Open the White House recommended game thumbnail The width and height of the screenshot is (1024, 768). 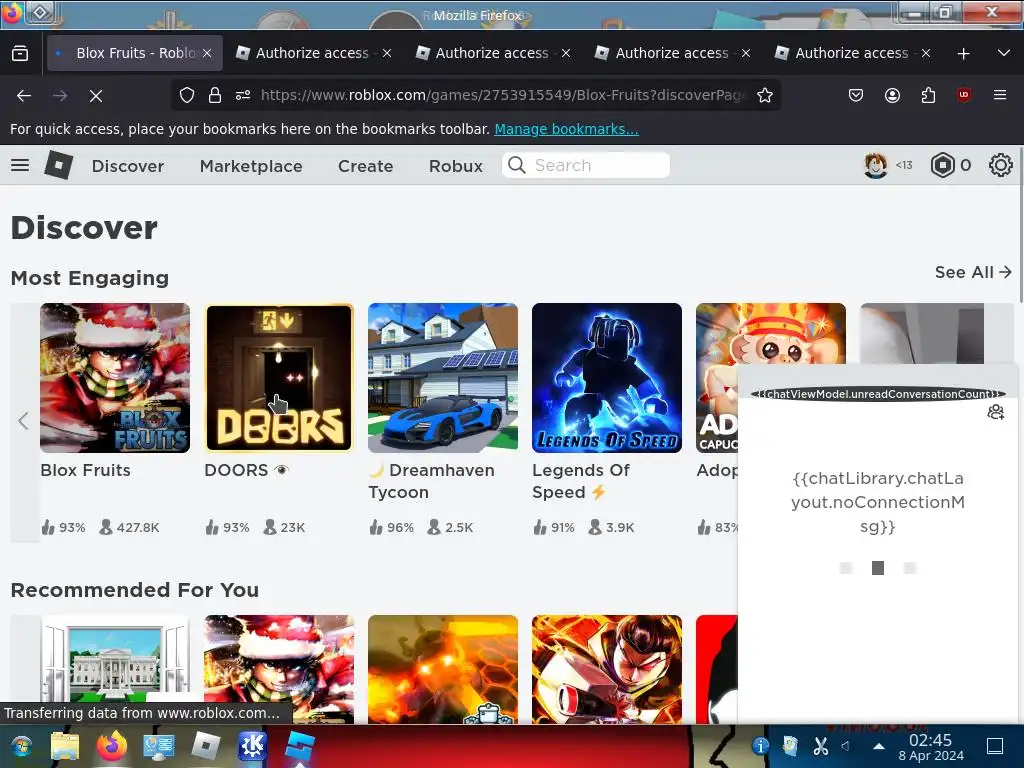pos(115,669)
